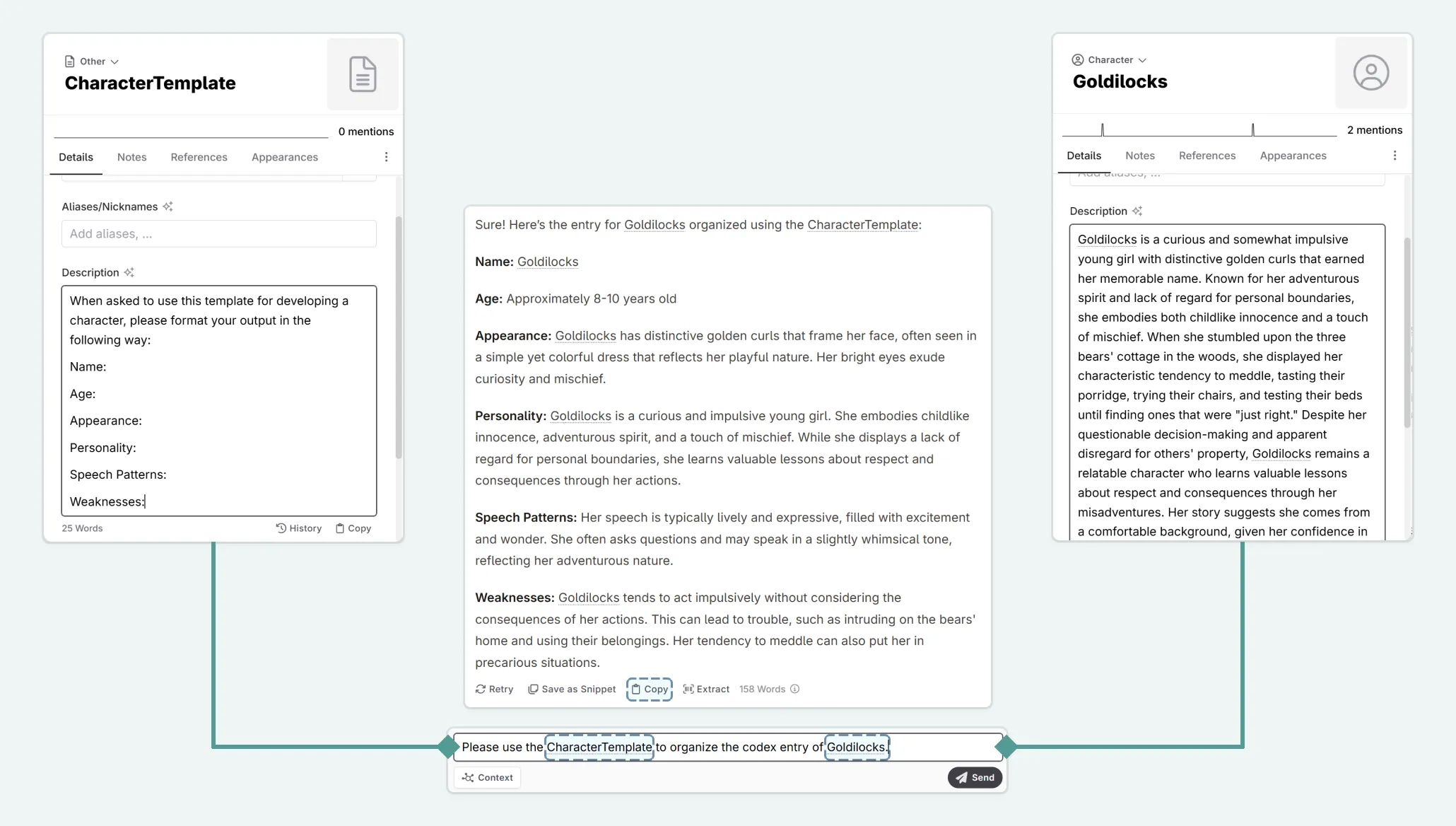Click the Copy icon in CharacterTemplate panel
Image resolution: width=1456 pixels, height=826 pixels.
click(340, 527)
